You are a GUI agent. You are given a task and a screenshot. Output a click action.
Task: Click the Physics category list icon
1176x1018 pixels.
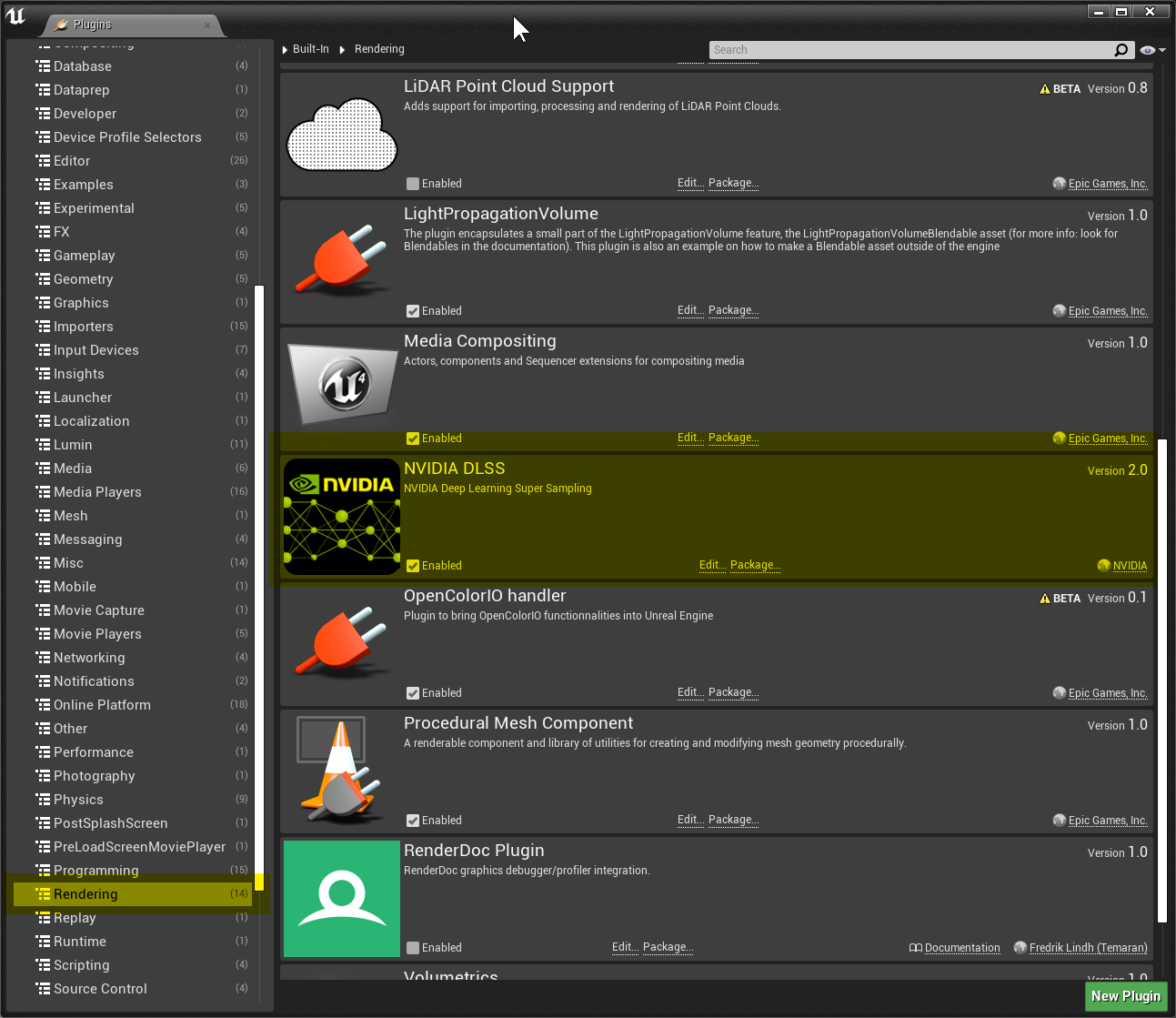click(43, 800)
